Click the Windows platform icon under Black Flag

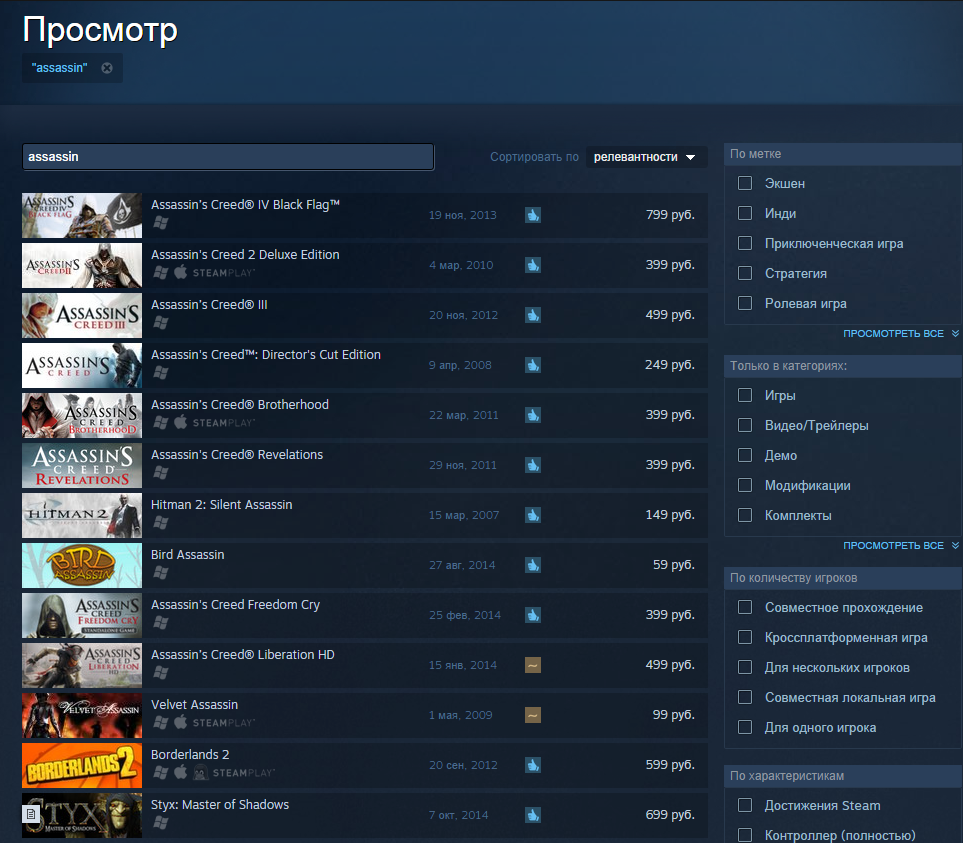click(161, 223)
